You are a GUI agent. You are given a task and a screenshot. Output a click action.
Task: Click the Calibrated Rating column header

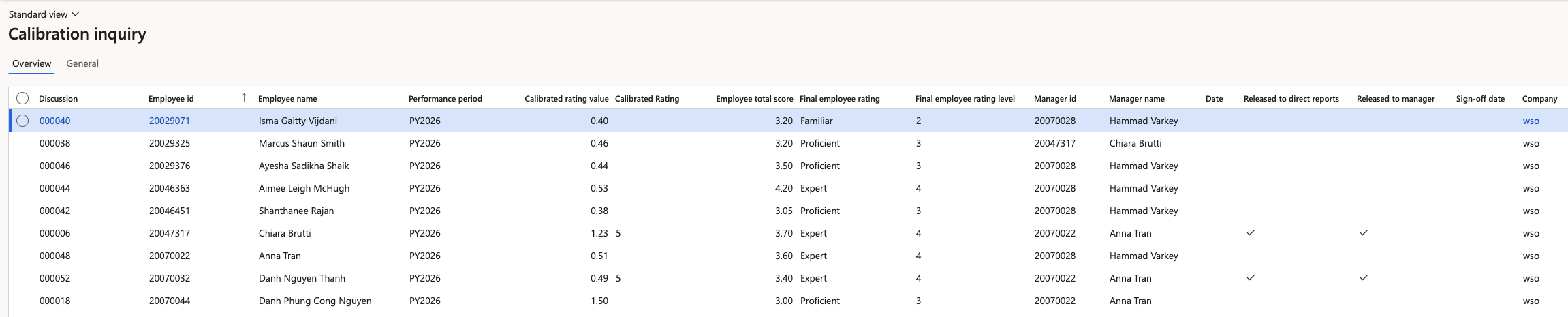pyautogui.click(x=647, y=99)
